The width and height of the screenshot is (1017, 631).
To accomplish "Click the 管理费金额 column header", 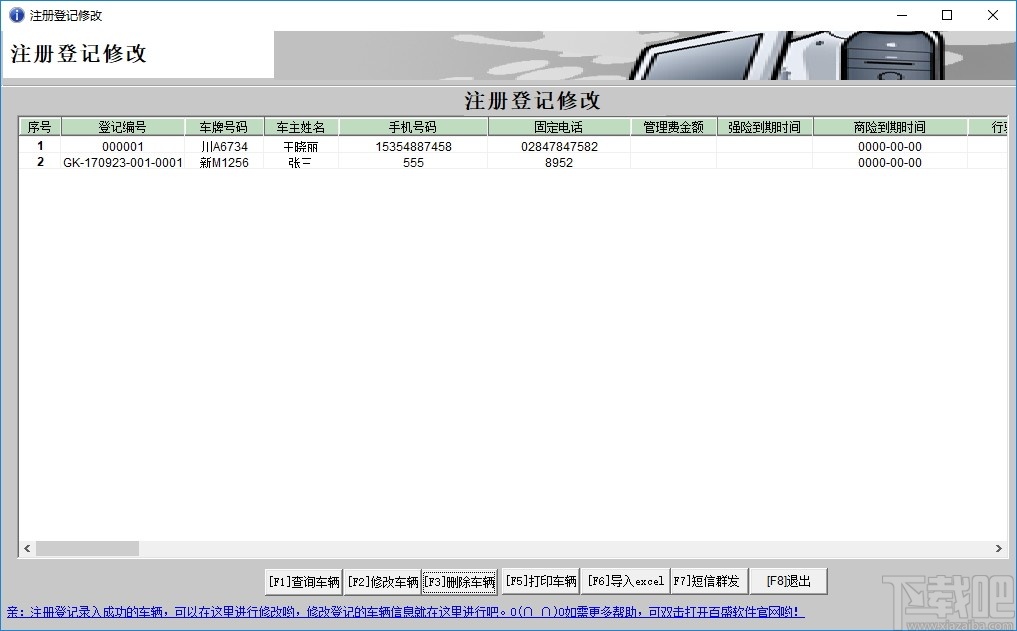I will [x=673, y=126].
